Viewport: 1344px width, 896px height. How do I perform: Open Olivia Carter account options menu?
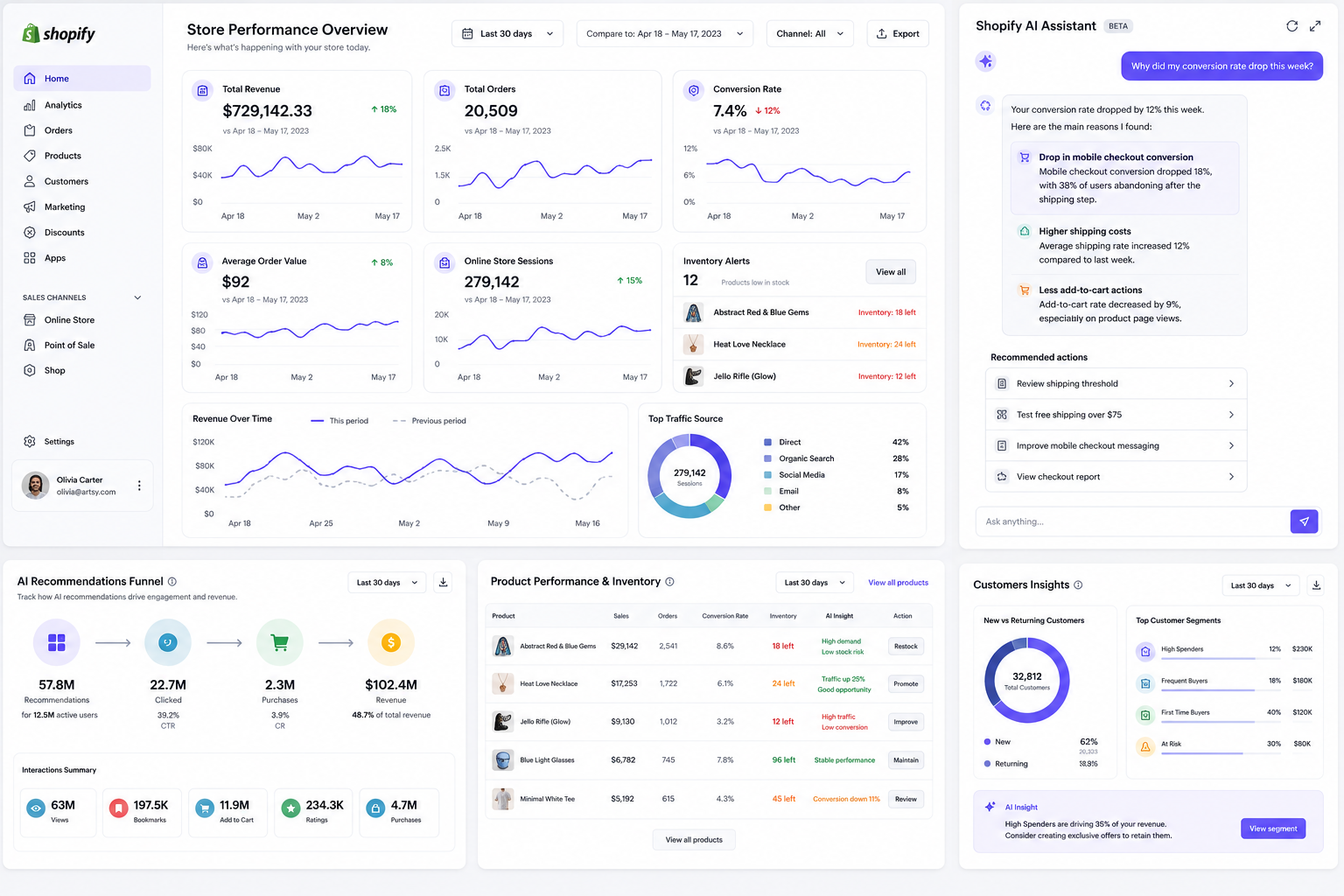[x=139, y=486]
